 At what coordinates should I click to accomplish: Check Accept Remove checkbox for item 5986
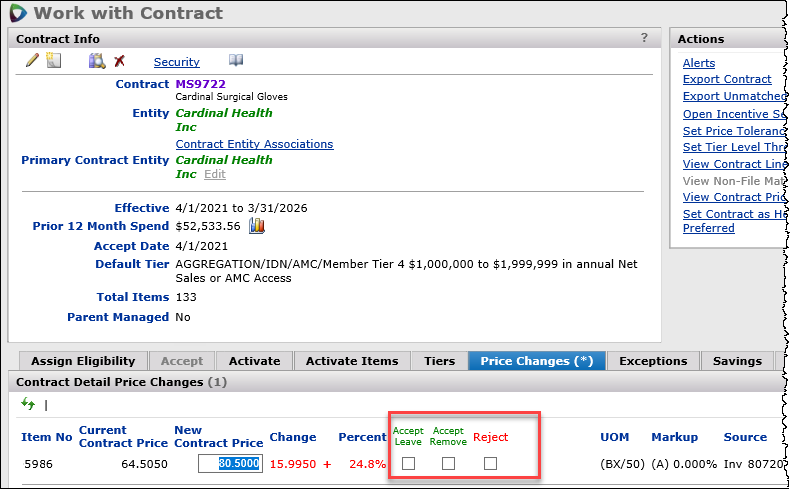pyautogui.click(x=448, y=463)
